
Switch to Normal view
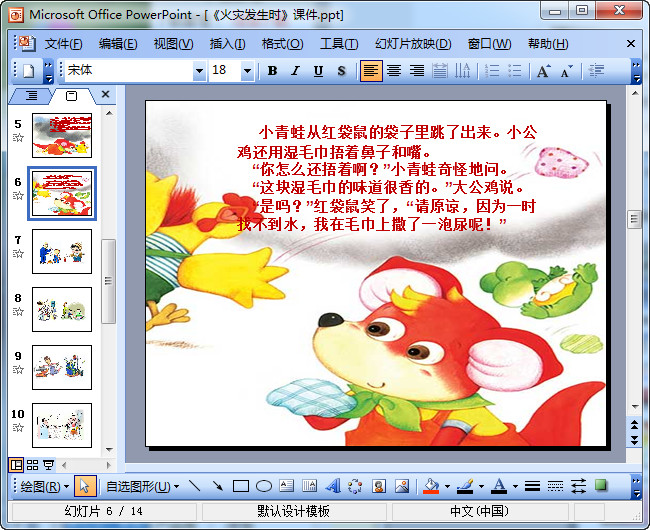point(16,465)
